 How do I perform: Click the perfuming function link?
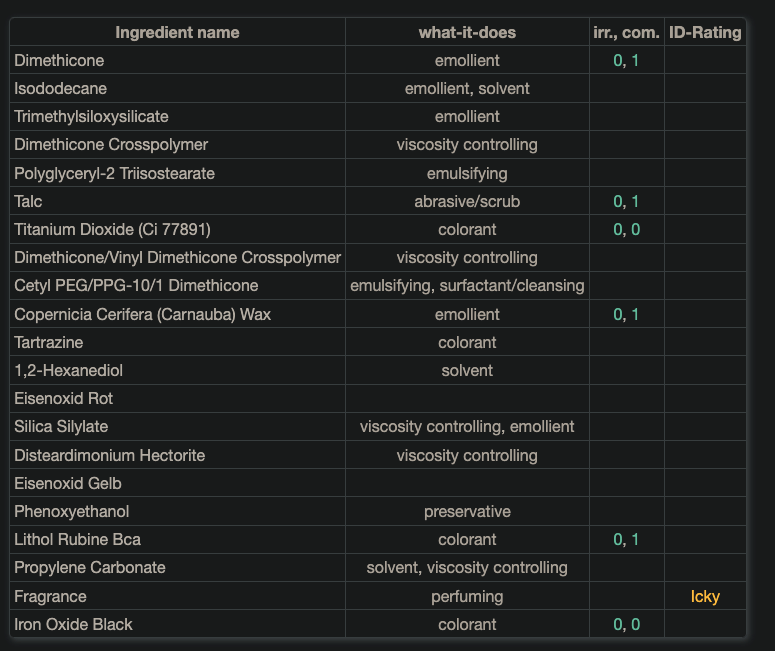pyautogui.click(x=467, y=596)
